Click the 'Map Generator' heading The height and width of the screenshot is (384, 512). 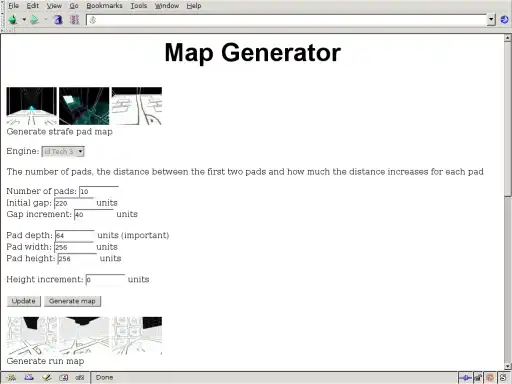(x=253, y=53)
